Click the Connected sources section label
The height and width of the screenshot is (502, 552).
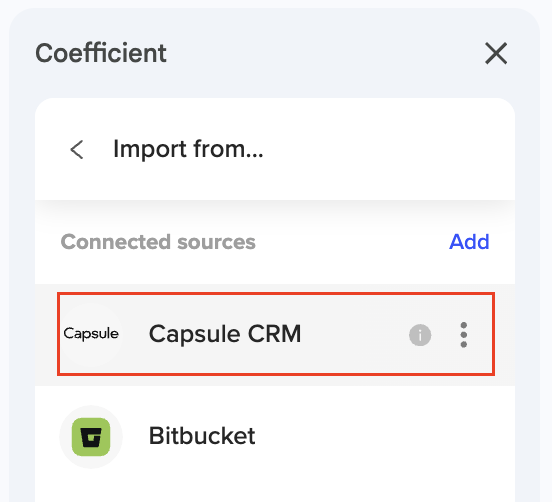click(x=158, y=242)
